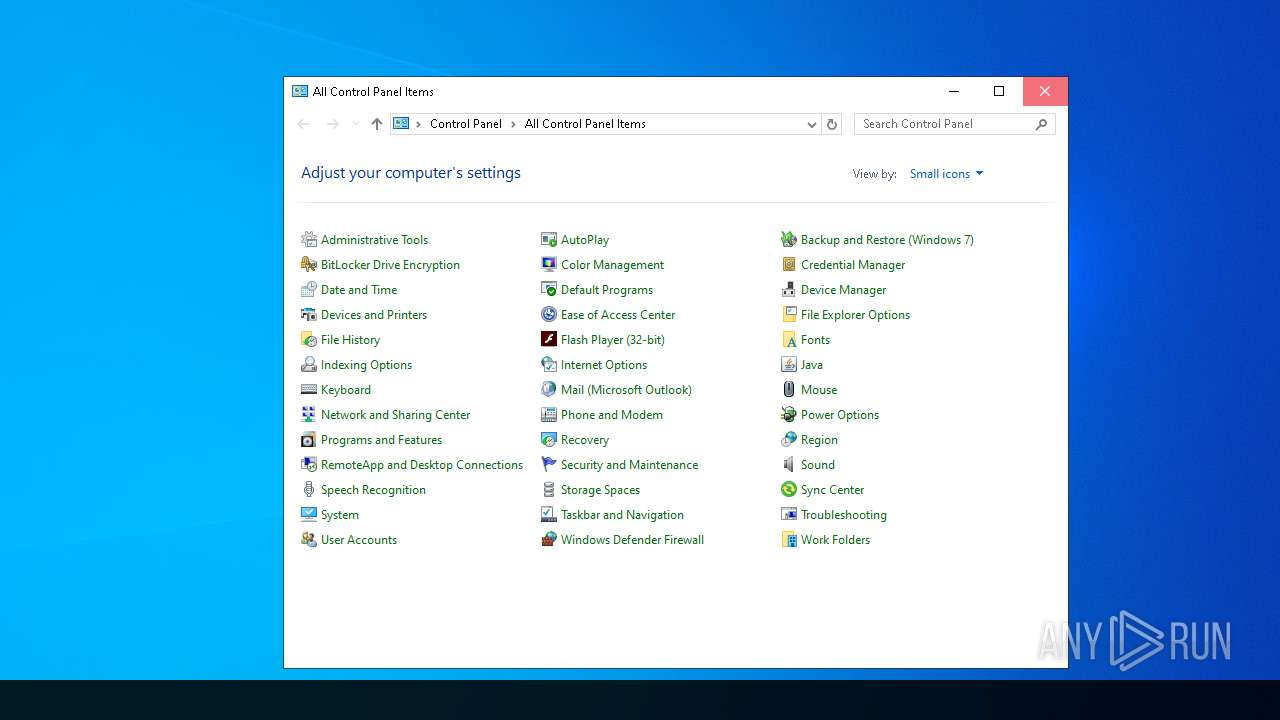Open the Phone and Modem link
The height and width of the screenshot is (720, 1280).
point(612,415)
